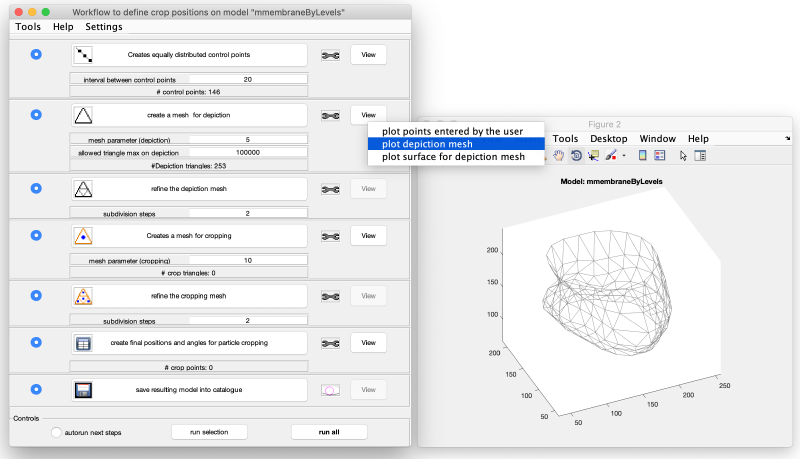
Task: Insert a colorbar in Figure 2
Action: 642,156
